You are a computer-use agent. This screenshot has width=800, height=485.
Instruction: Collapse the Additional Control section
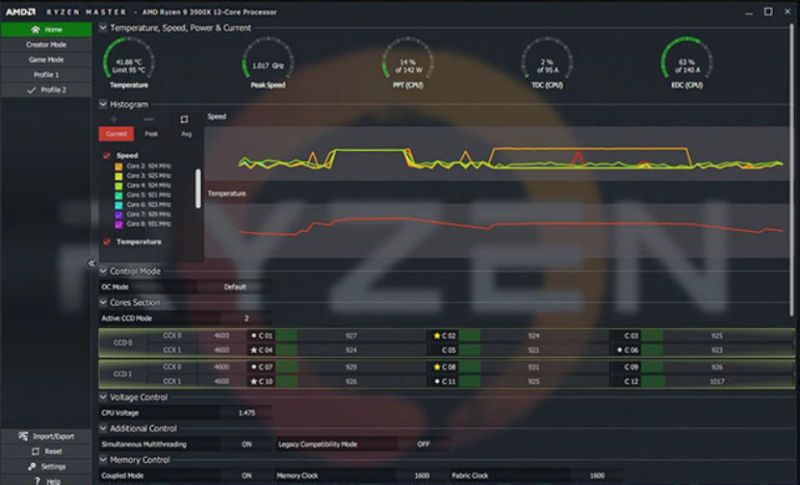[x=103, y=428]
